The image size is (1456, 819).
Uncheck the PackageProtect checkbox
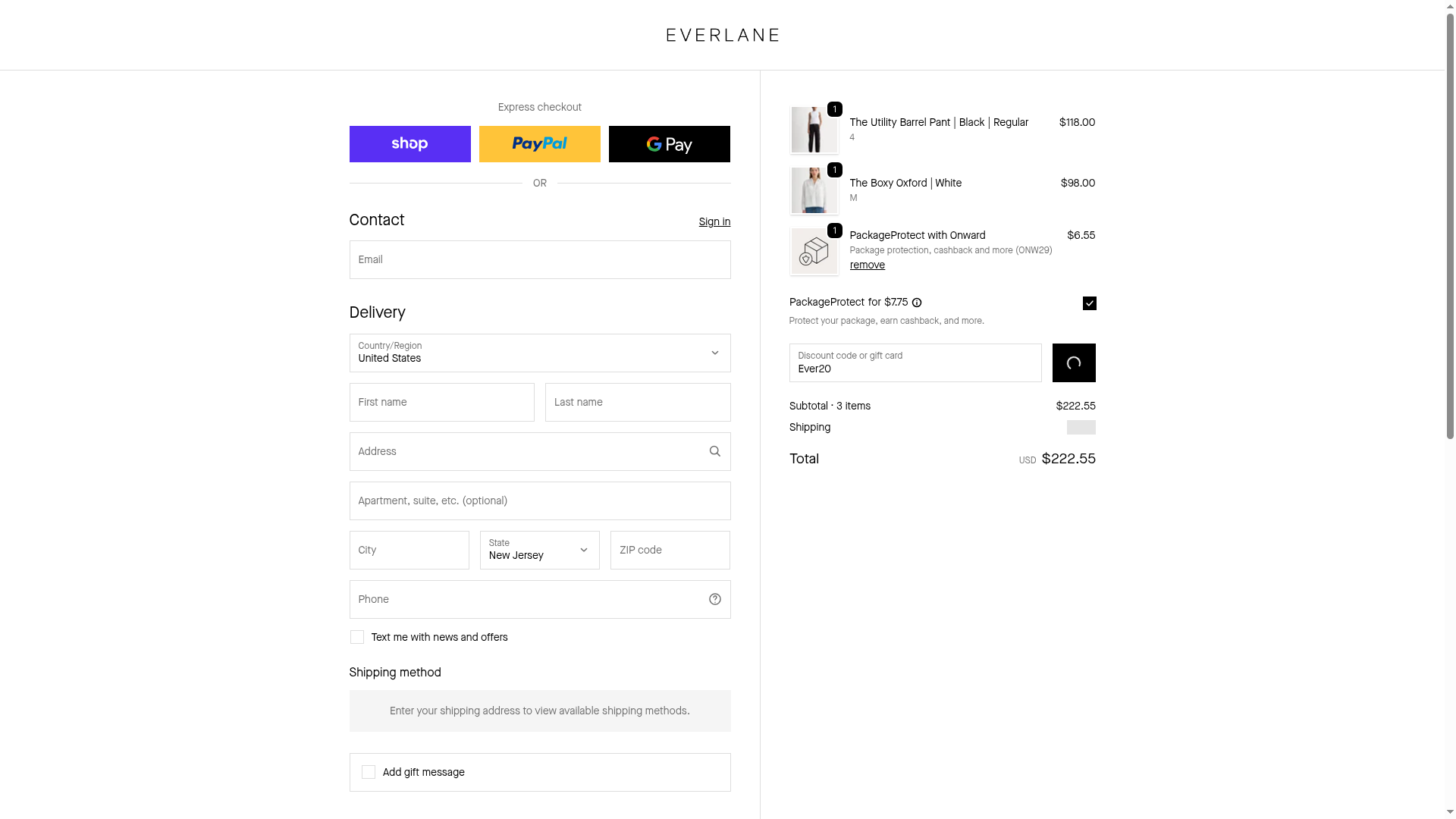pyautogui.click(x=1089, y=303)
